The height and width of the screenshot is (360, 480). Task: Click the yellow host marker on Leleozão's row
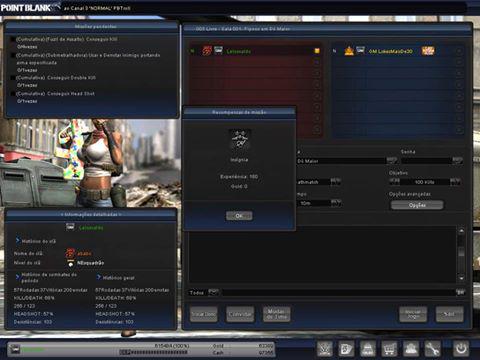coord(317,51)
